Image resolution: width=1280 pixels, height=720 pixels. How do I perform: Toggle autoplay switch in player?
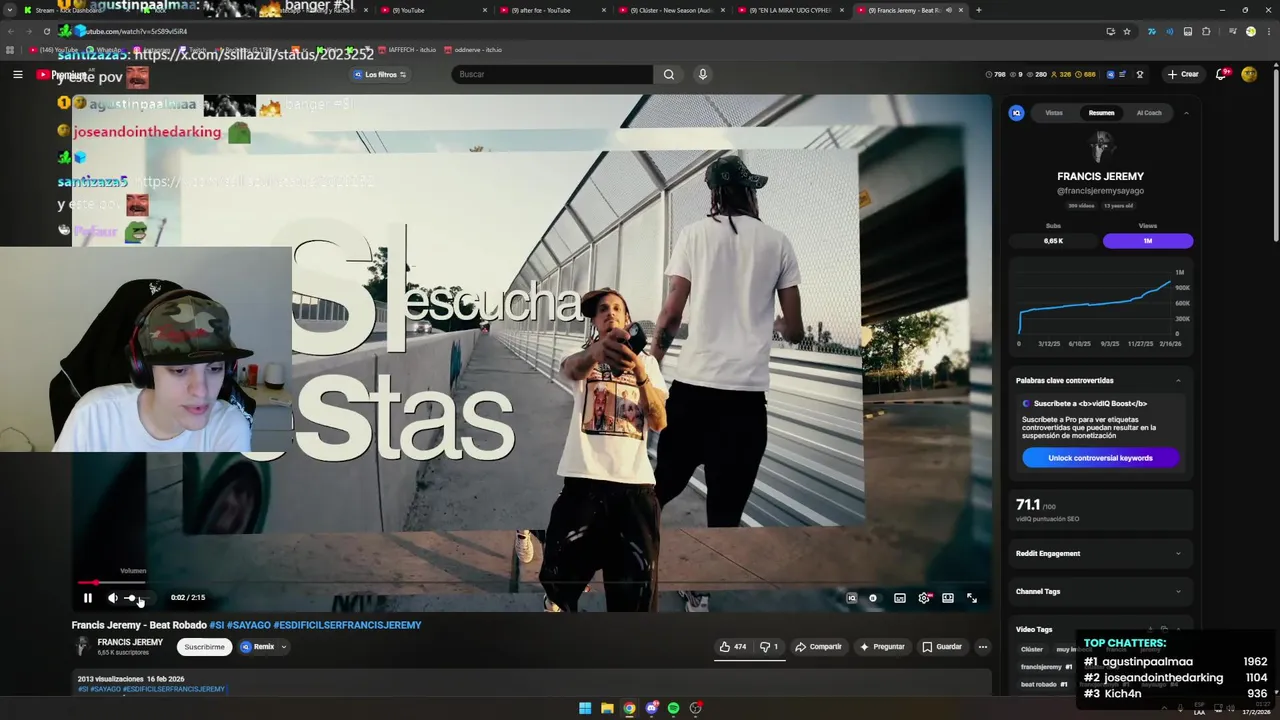coord(873,598)
